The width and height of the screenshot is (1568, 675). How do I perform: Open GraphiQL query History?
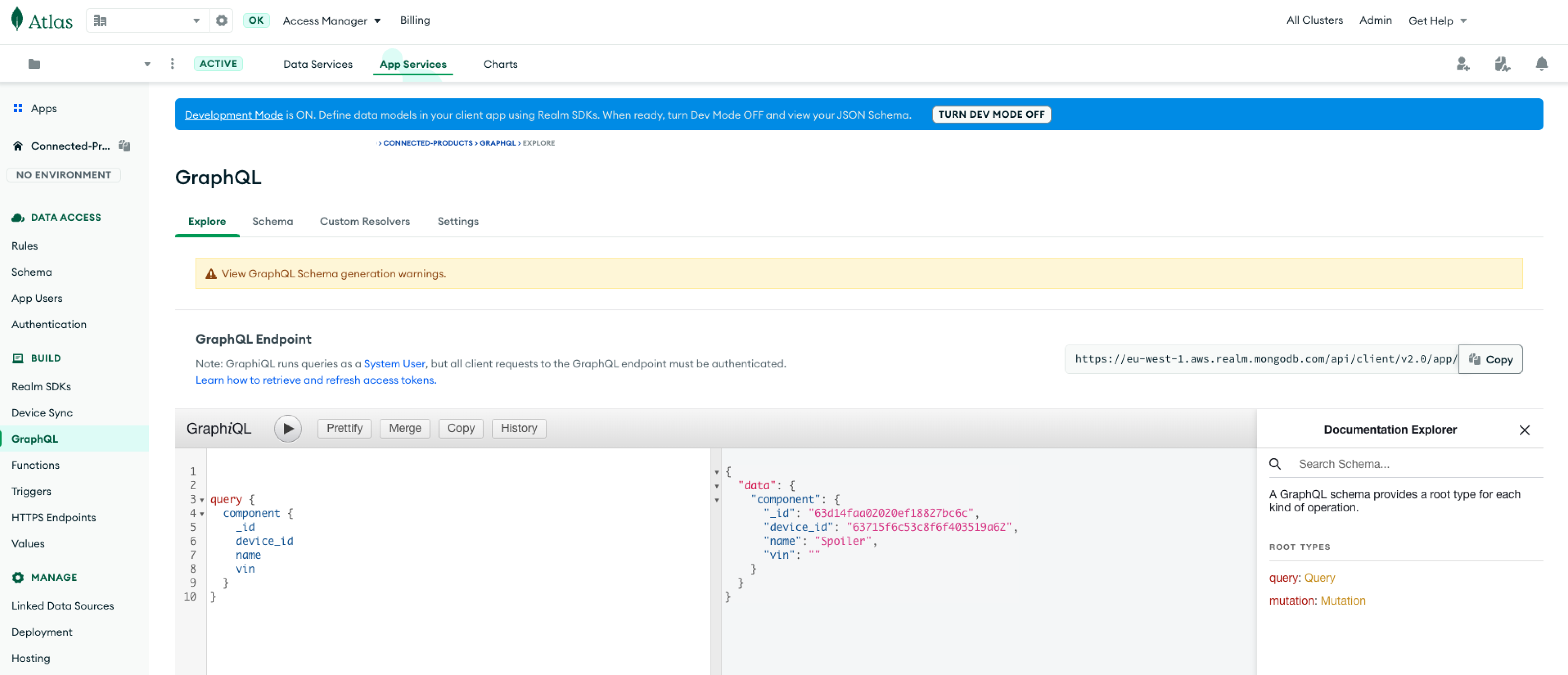coord(519,429)
